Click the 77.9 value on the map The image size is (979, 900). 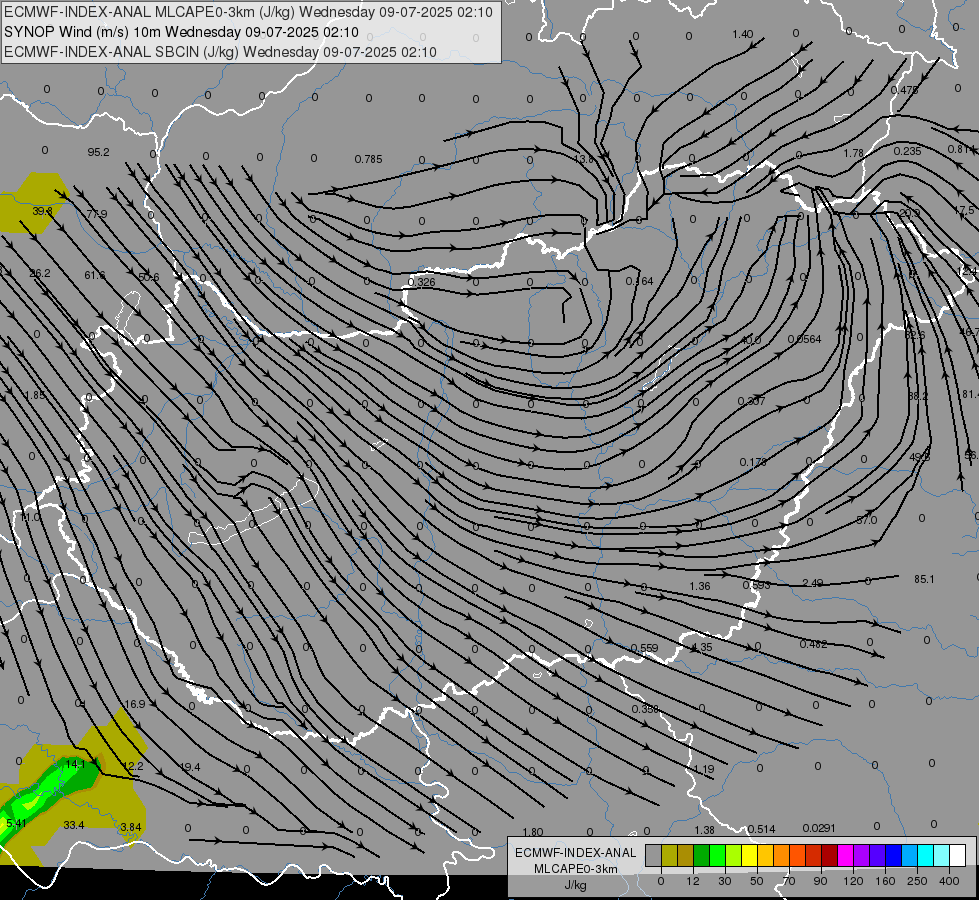pos(97,214)
